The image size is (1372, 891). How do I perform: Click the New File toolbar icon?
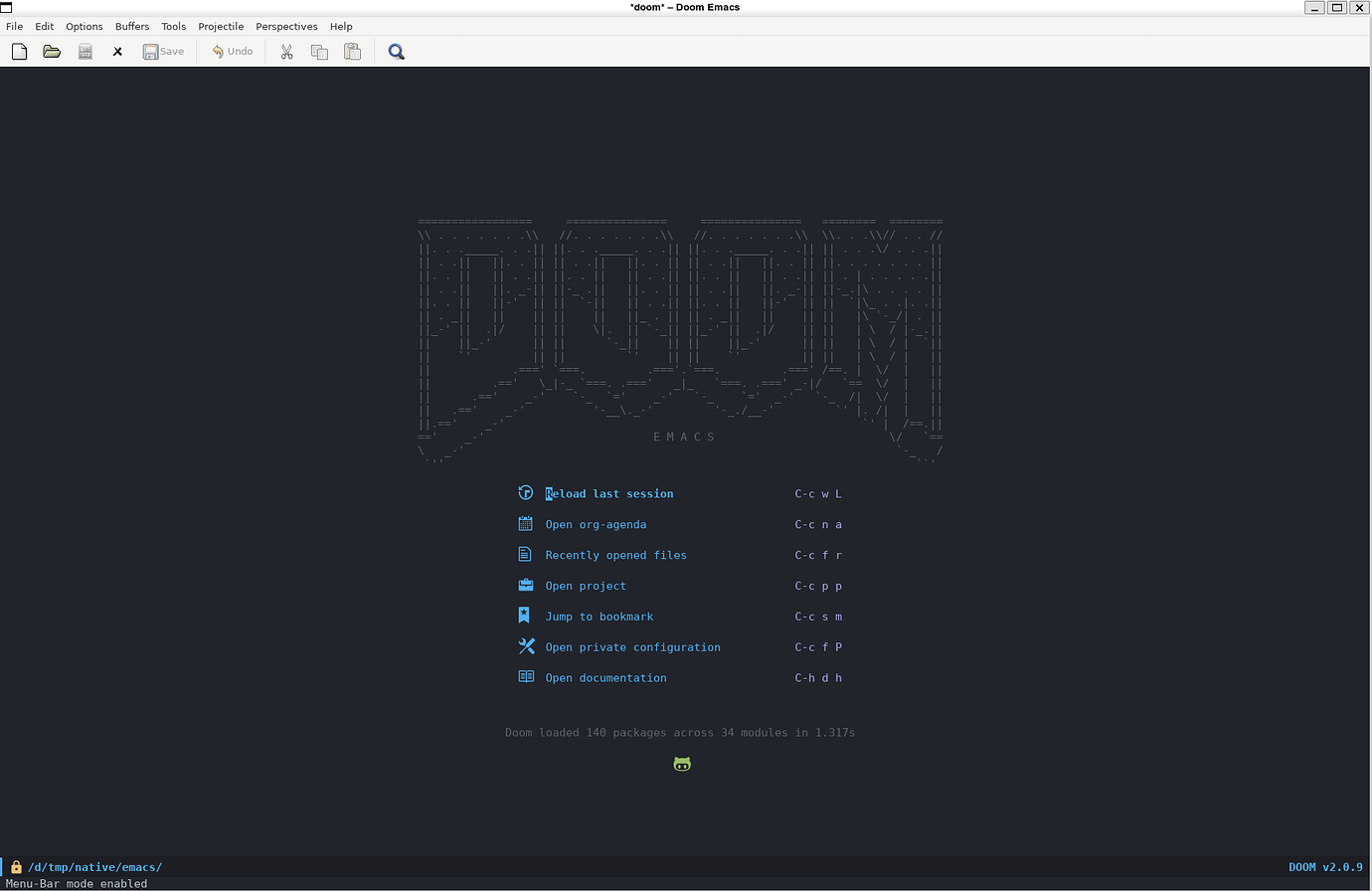coord(19,52)
